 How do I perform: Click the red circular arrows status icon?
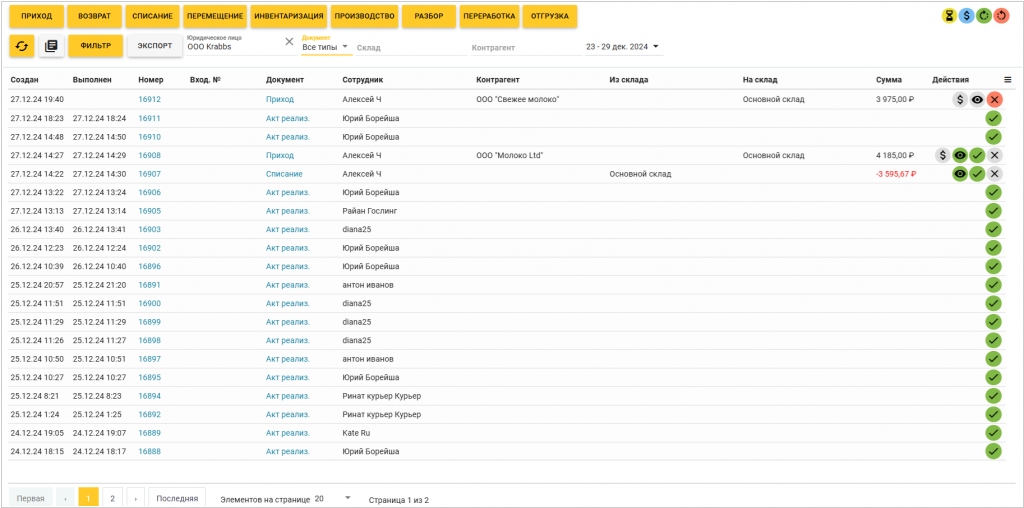1001,16
